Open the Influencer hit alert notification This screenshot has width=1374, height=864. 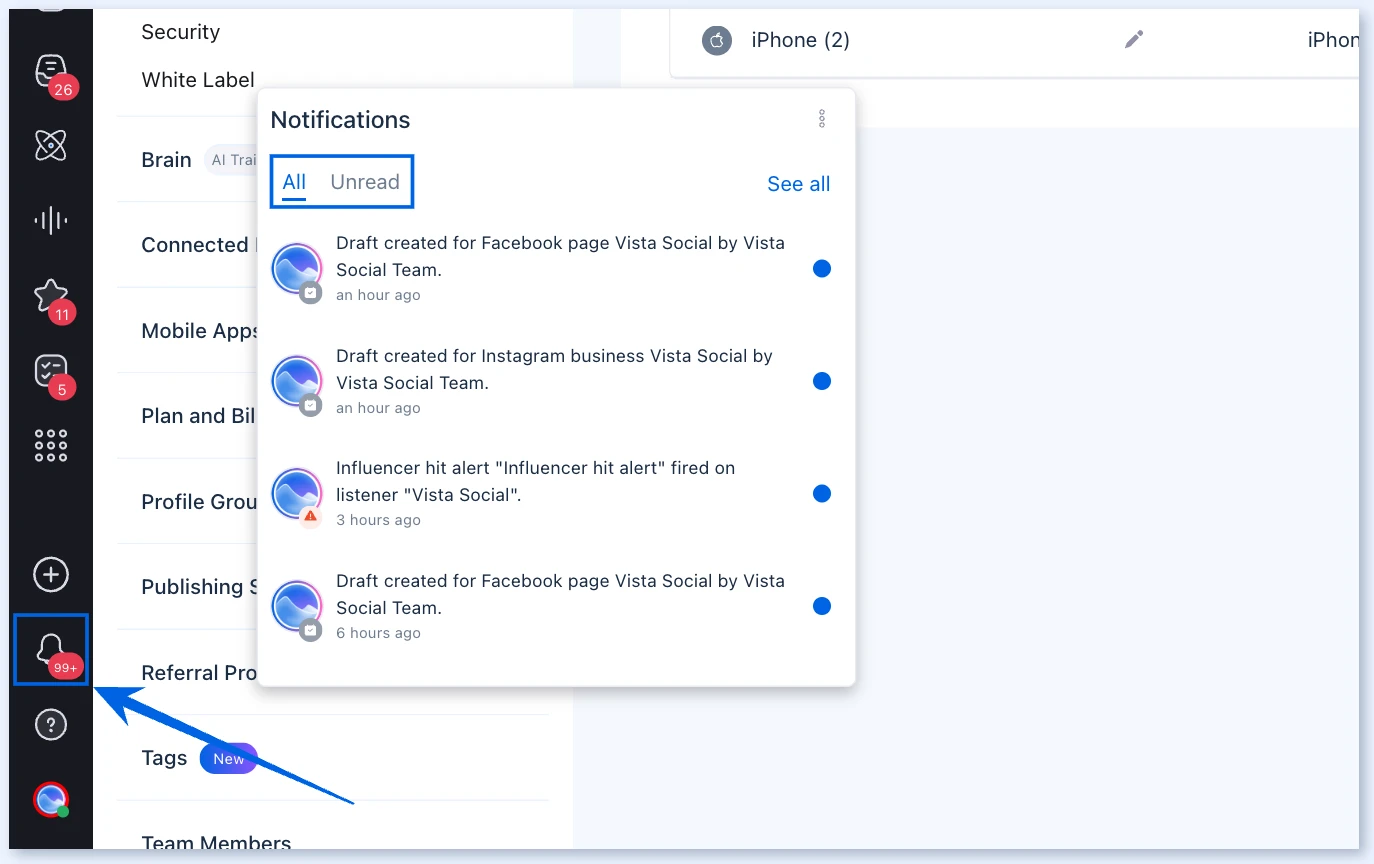pyautogui.click(x=556, y=493)
